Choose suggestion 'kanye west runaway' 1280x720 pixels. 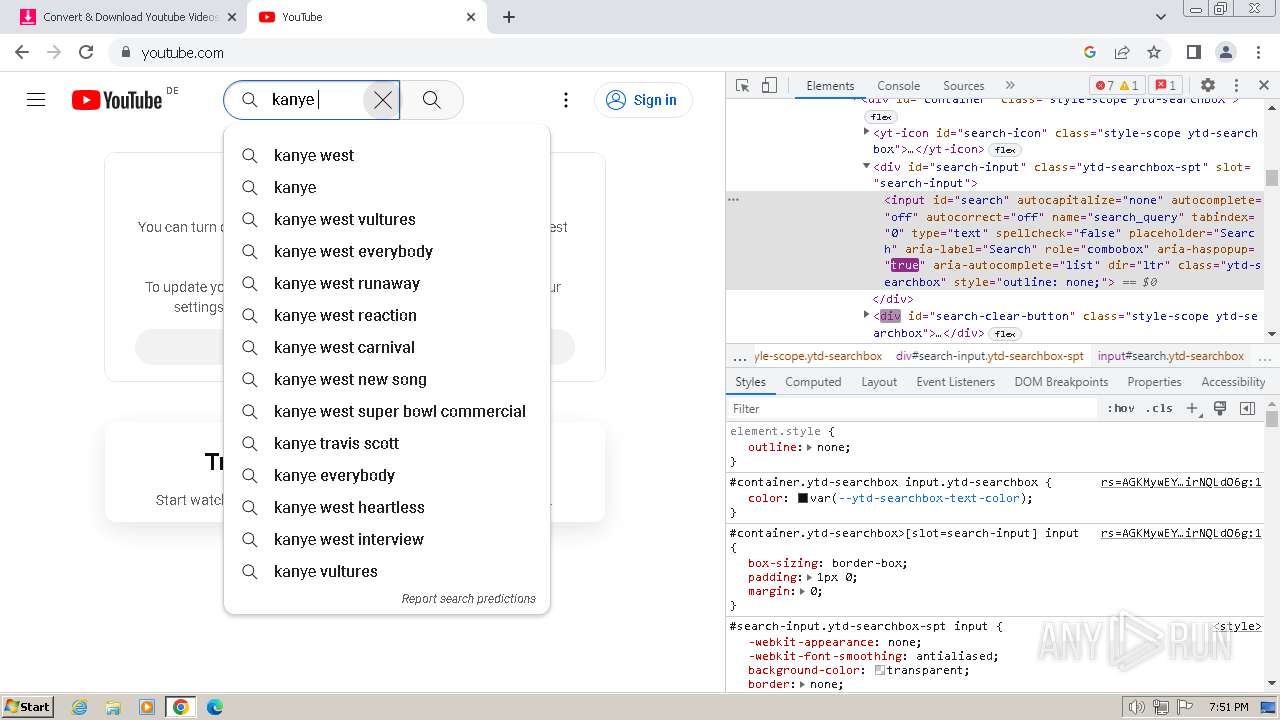point(387,283)
